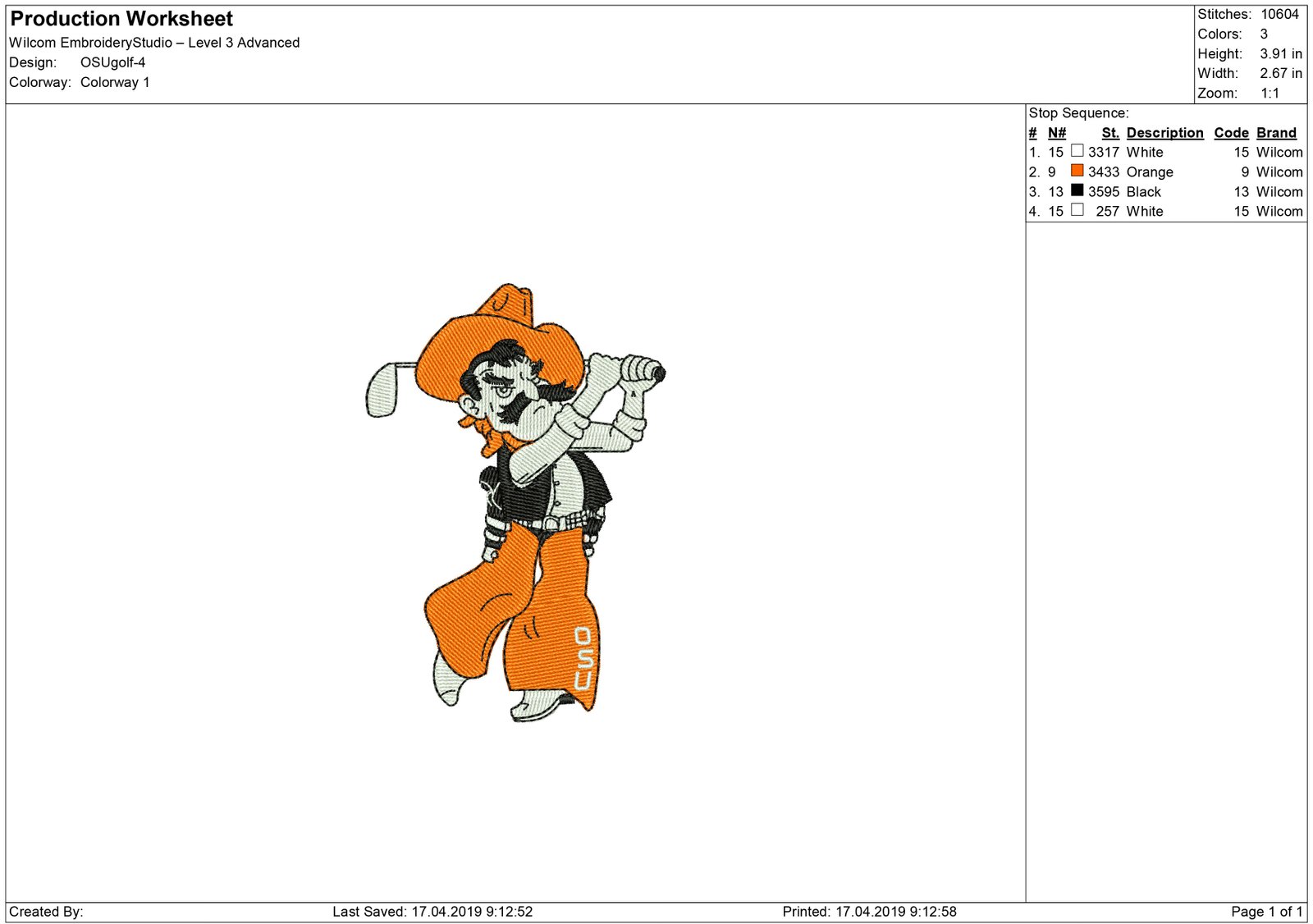This screenshot has height=924, width=1313.
Task: Click the 'Description' column header
Action: point(1164,133)
